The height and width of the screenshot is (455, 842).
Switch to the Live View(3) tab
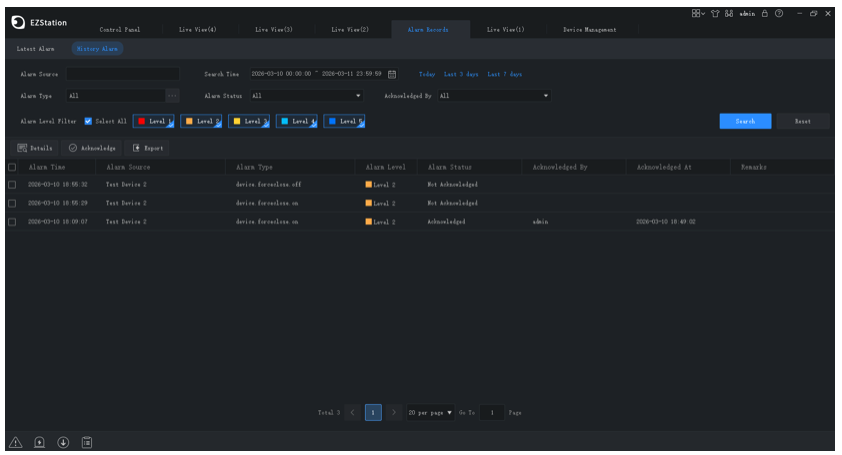coord(274,30)
